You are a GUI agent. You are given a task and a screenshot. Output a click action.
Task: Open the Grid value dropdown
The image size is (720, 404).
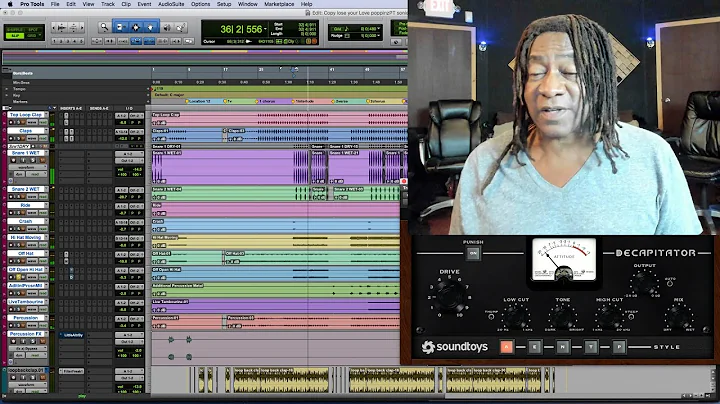(378, 29)
